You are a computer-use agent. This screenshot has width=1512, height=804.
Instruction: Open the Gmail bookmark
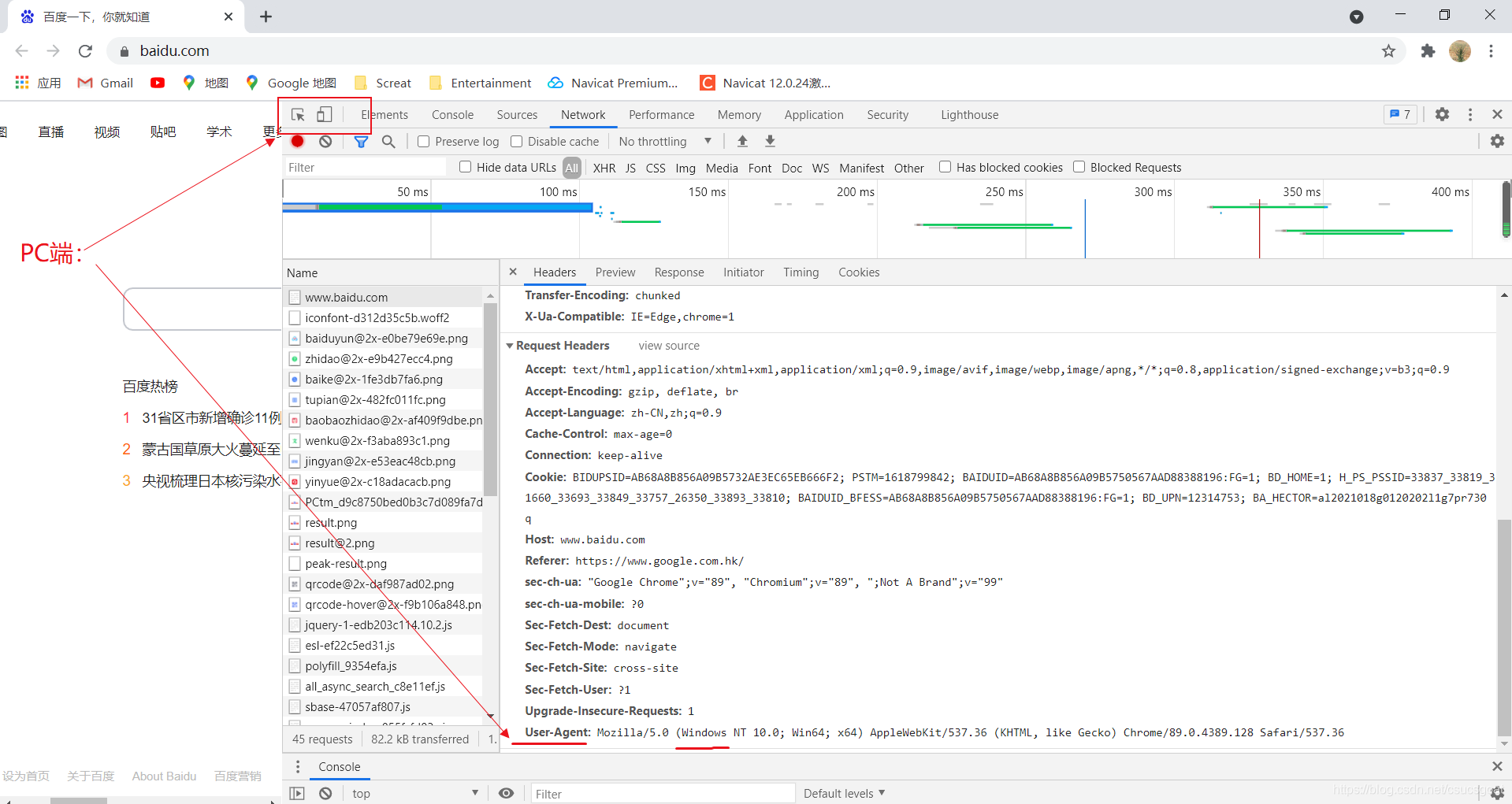tap(106, 83)
